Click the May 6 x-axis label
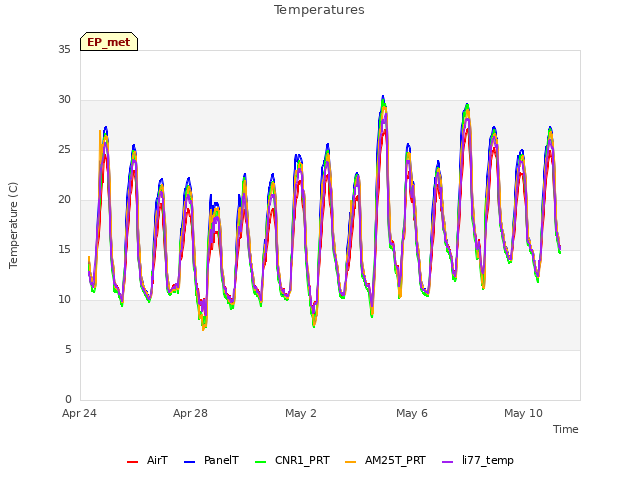Image resolution: width=640 pixels, height=480 pixels. tap(412, 413)
